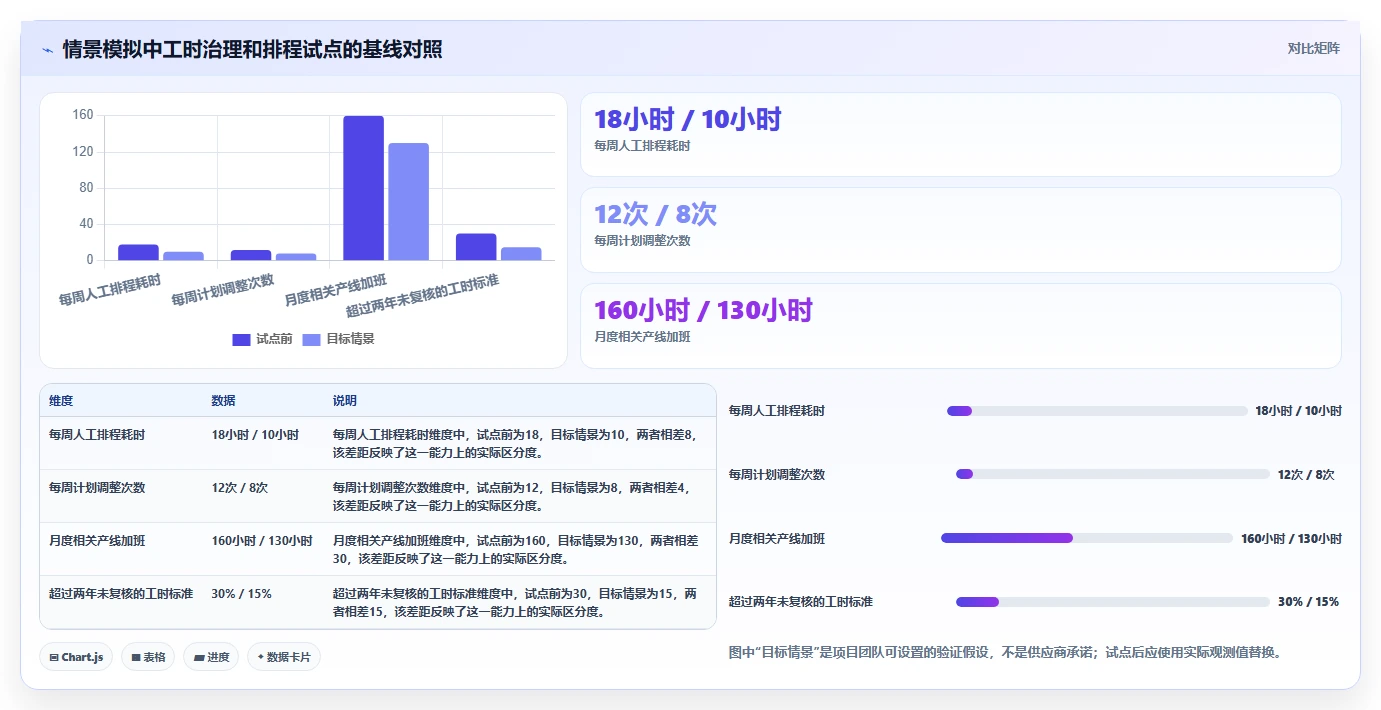Click table data cell 18小时 / 10小时
The width and height of the screenshot is (1381, 710).
pyautogui.click(x=255, y=435)
